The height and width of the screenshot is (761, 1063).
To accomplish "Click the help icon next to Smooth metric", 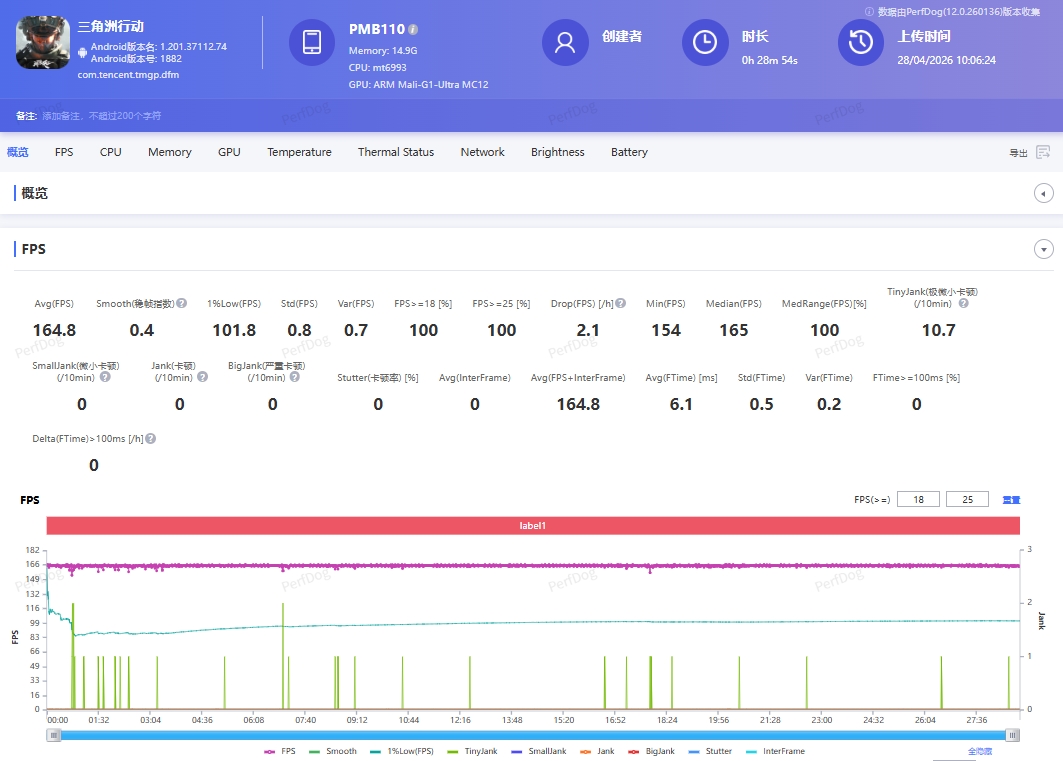I will pyautogui.click(x=182, y=304).
